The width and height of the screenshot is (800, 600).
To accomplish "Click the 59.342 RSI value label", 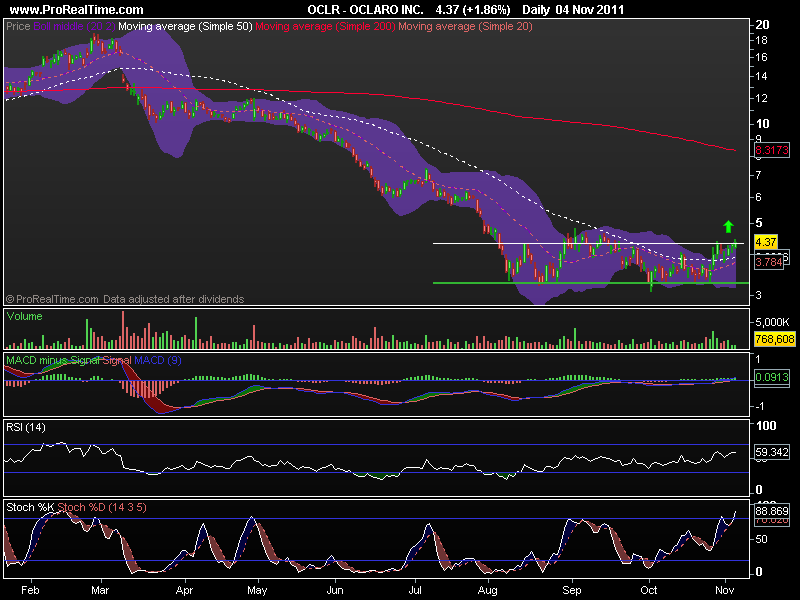I will [771, 452].
